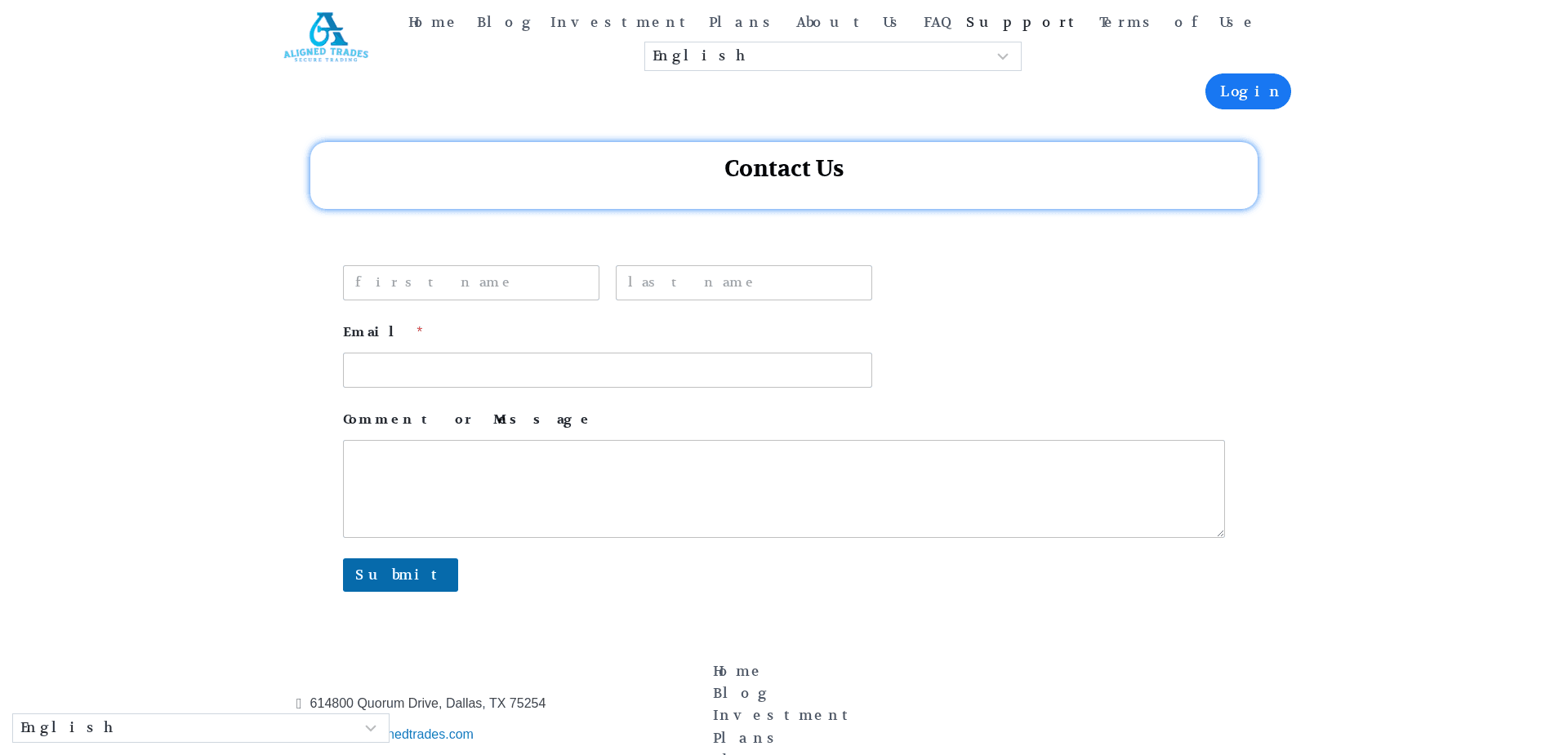Open Support from the navigation bar
This screenshot has height=755, width=1568.
click(x=1019, y=22)
